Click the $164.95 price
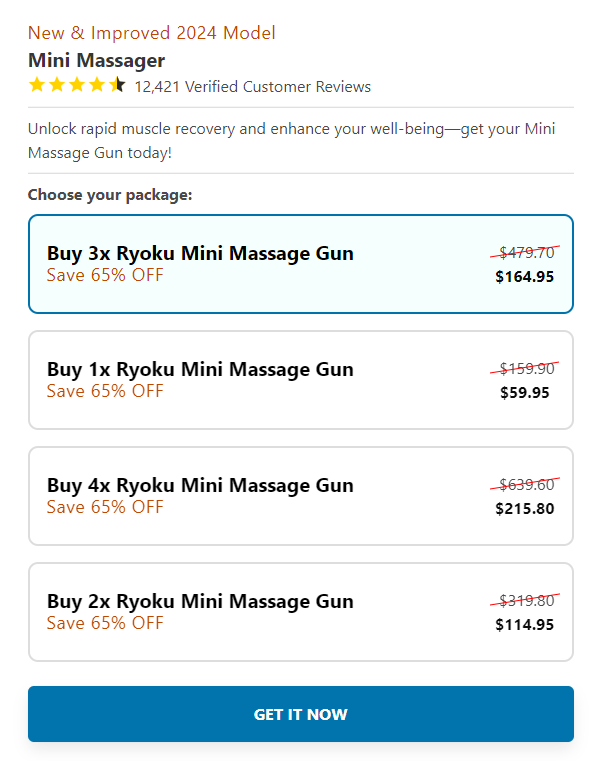The height and width of the screenshot is (761, 599). 524,277
